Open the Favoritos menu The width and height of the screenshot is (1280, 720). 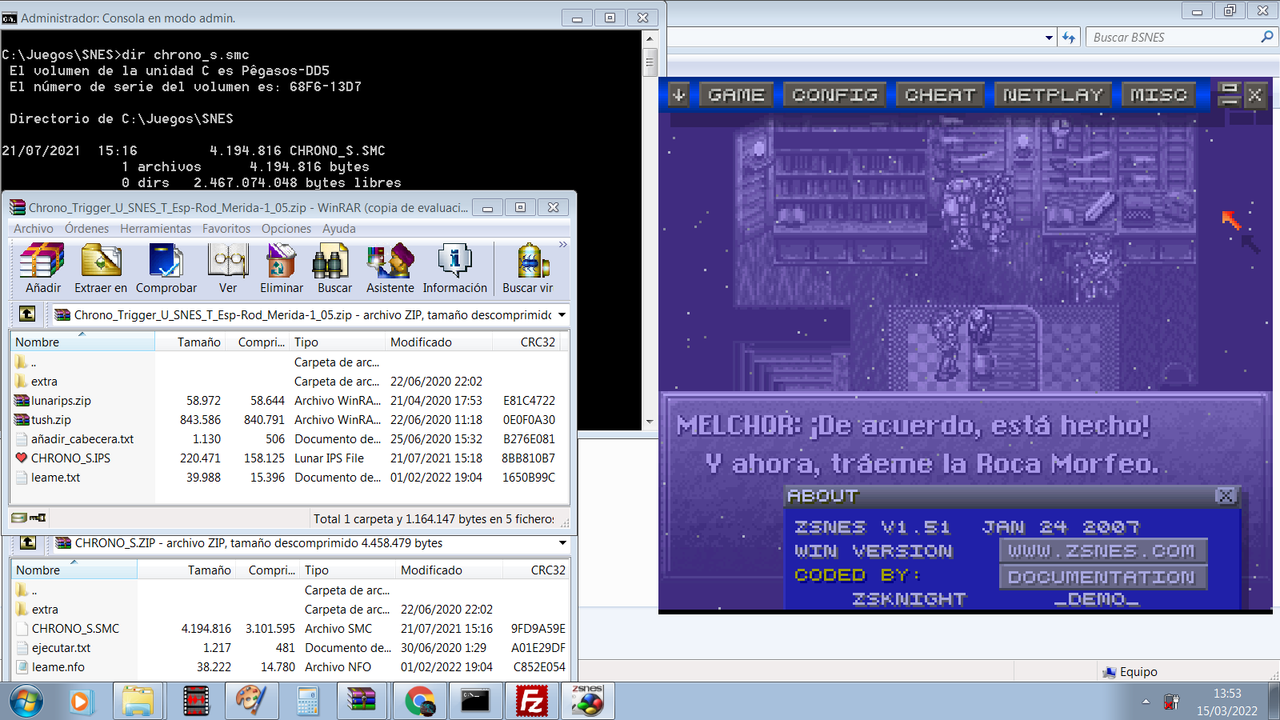click(x=226, y=229)
